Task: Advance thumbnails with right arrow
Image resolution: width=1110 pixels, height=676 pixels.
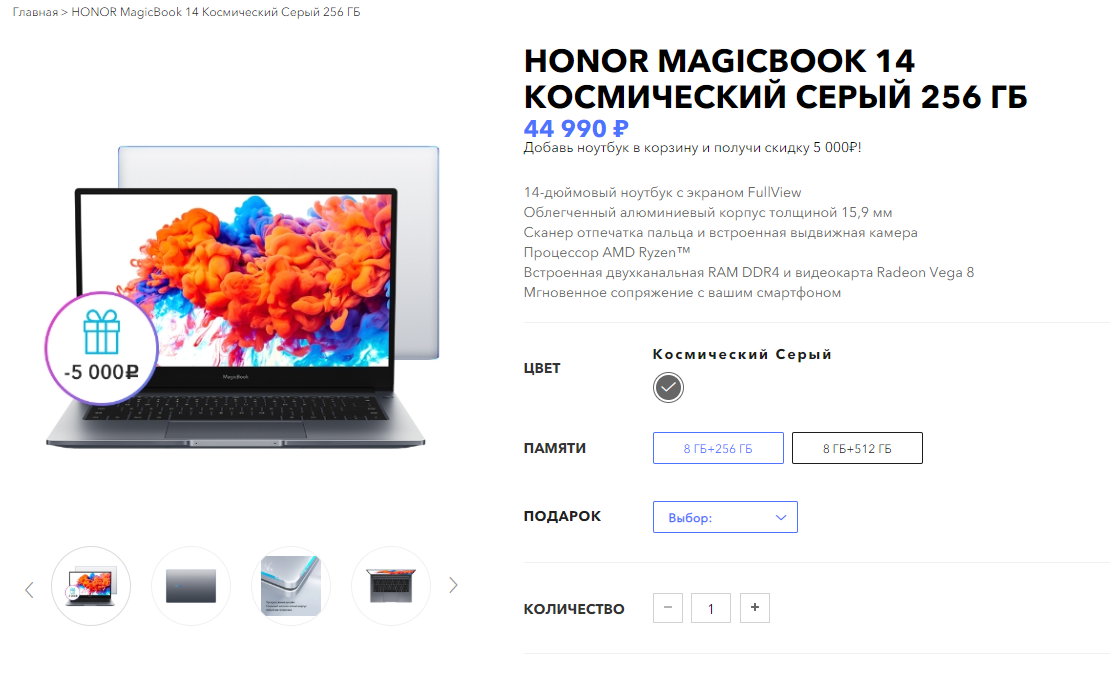Action: 453,585
